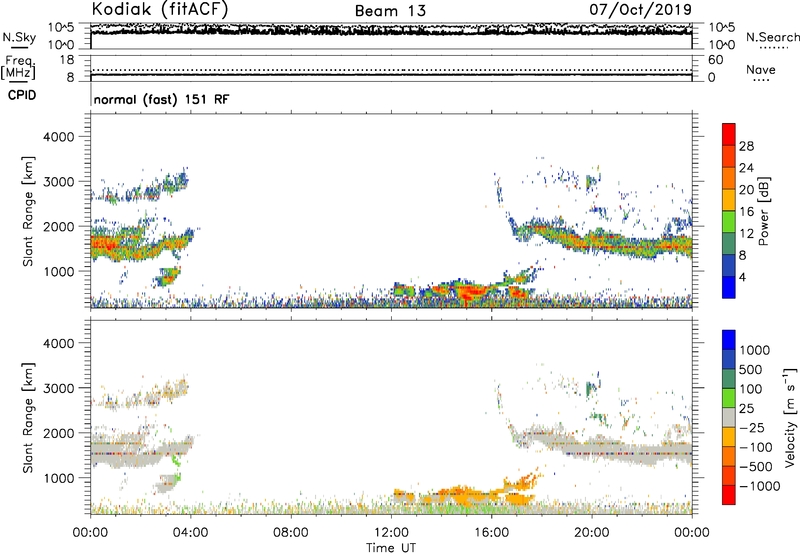Click the "Freq. [MHz]" axis label
Screen dimensions: 800x554
tap(19, 67)
